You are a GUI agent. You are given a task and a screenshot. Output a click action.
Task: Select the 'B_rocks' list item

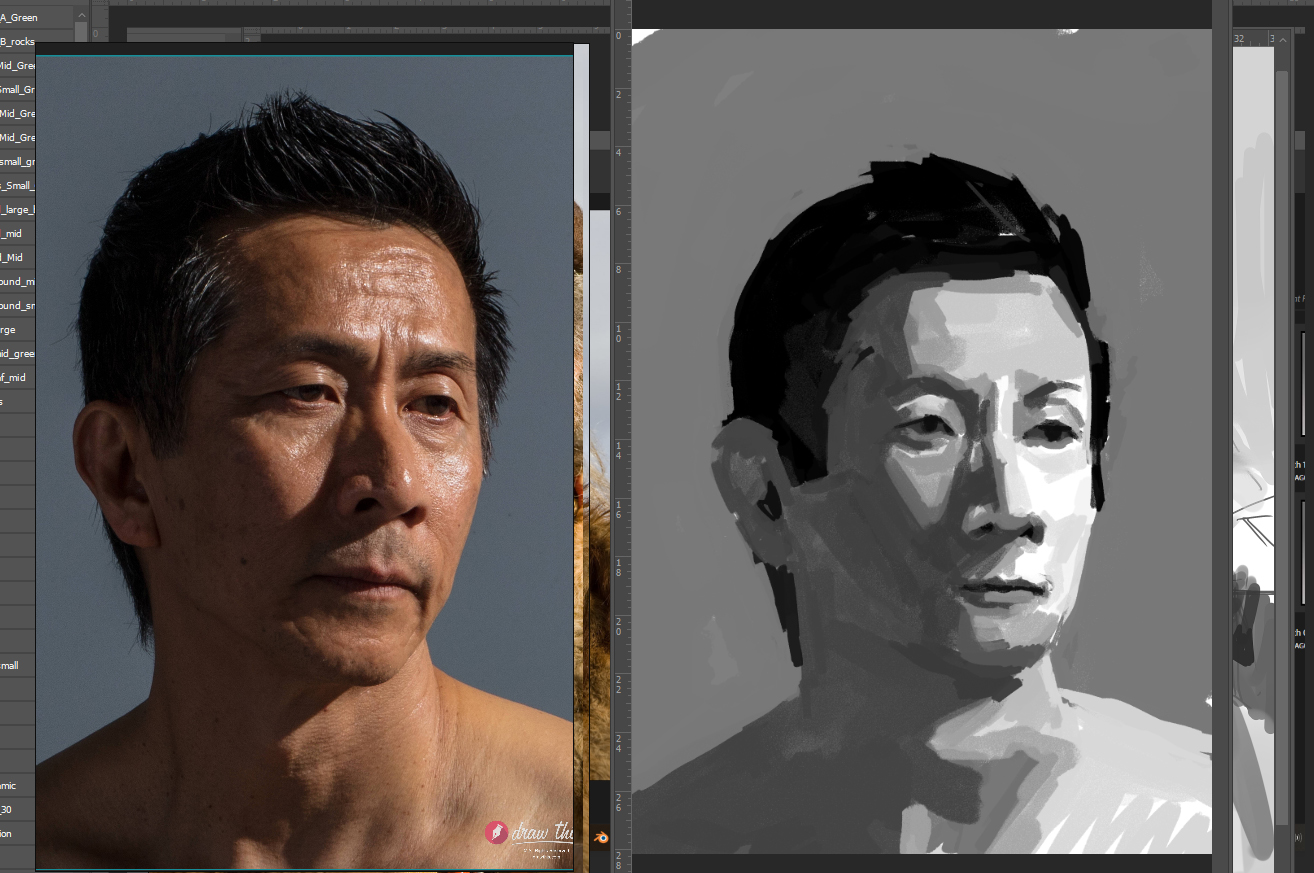coord(18,41)
